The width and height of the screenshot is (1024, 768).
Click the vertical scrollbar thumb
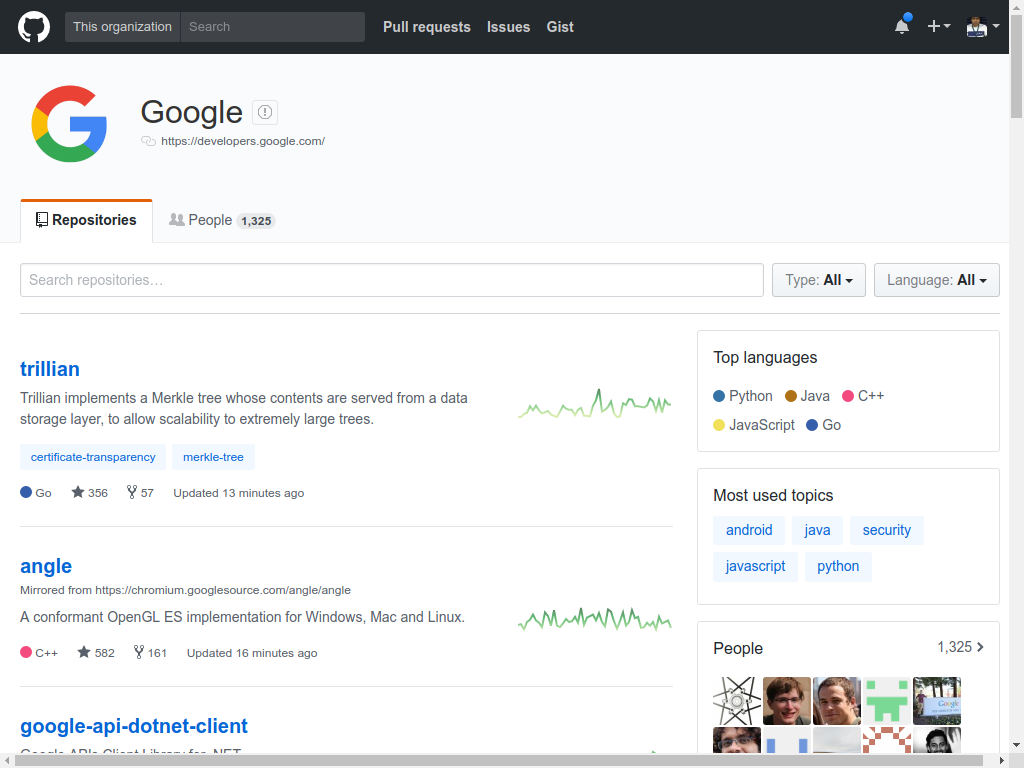[1016, 65]
